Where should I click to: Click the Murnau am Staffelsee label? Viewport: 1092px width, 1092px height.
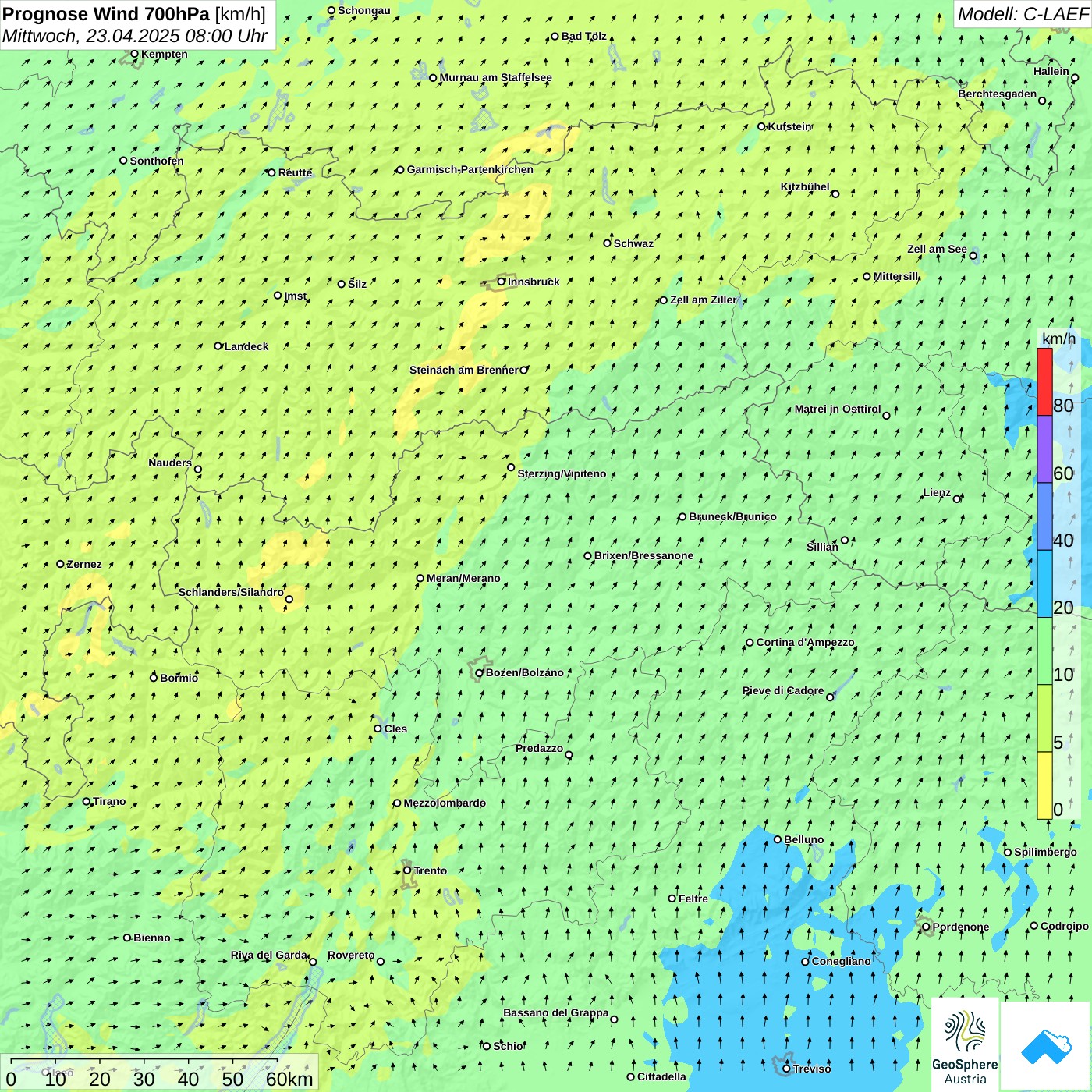tap(496, 77)
